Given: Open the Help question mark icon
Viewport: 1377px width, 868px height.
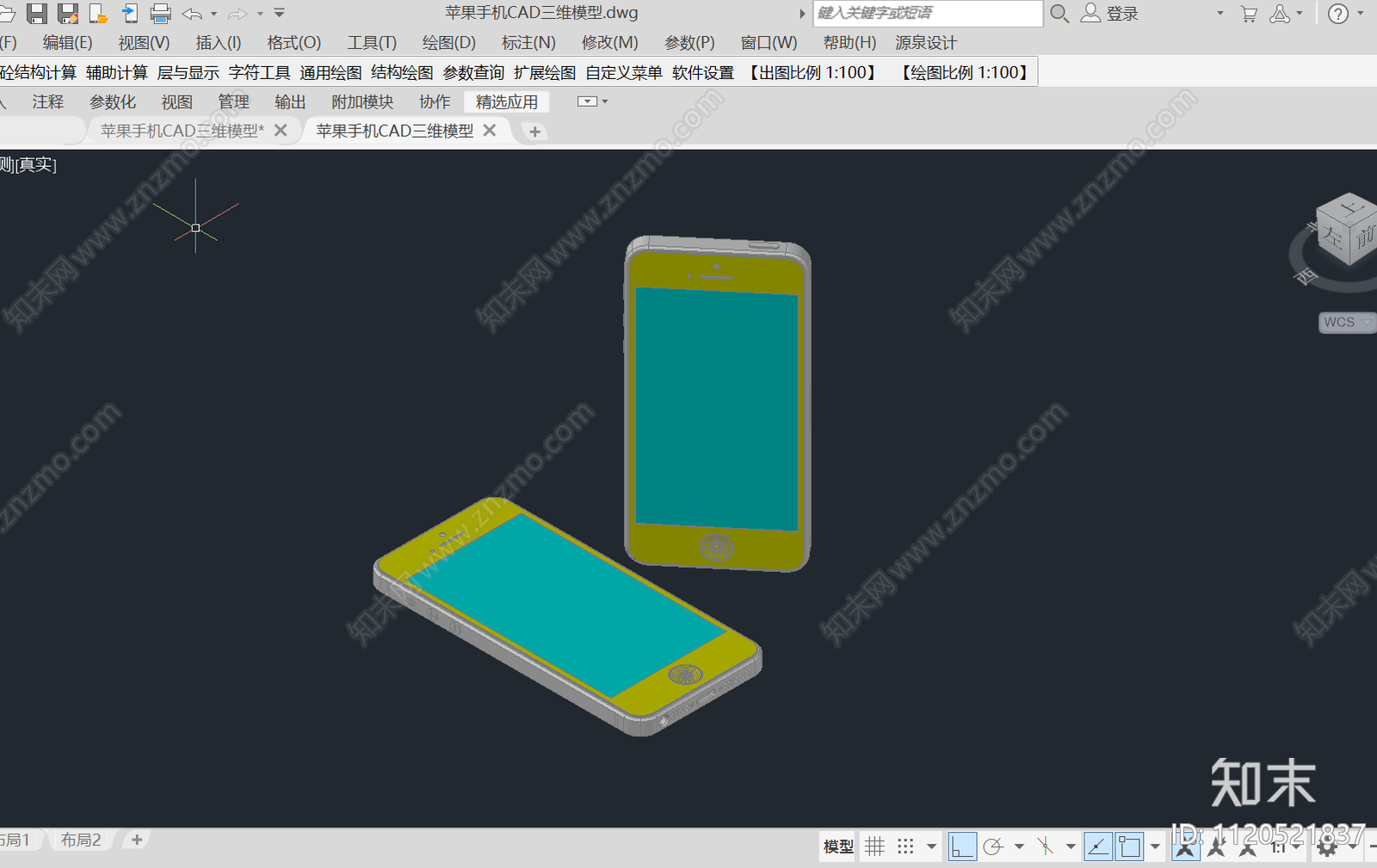Looking at the screenshot, I should point(1338,14).
